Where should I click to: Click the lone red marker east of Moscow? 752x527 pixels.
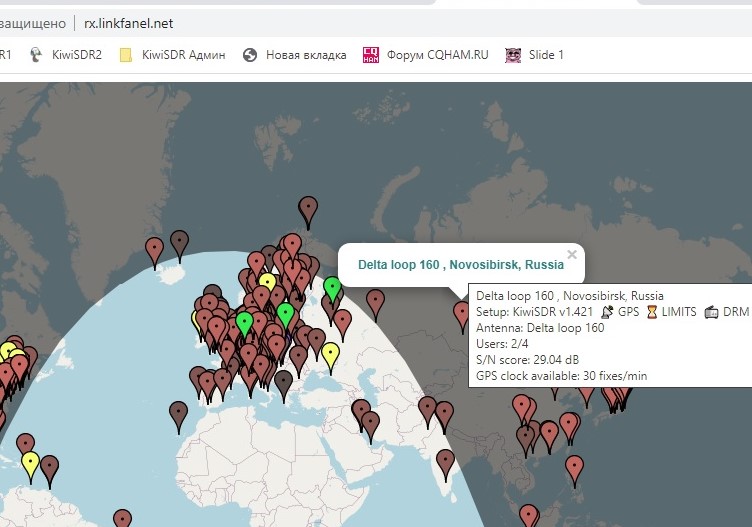[375, 302]
